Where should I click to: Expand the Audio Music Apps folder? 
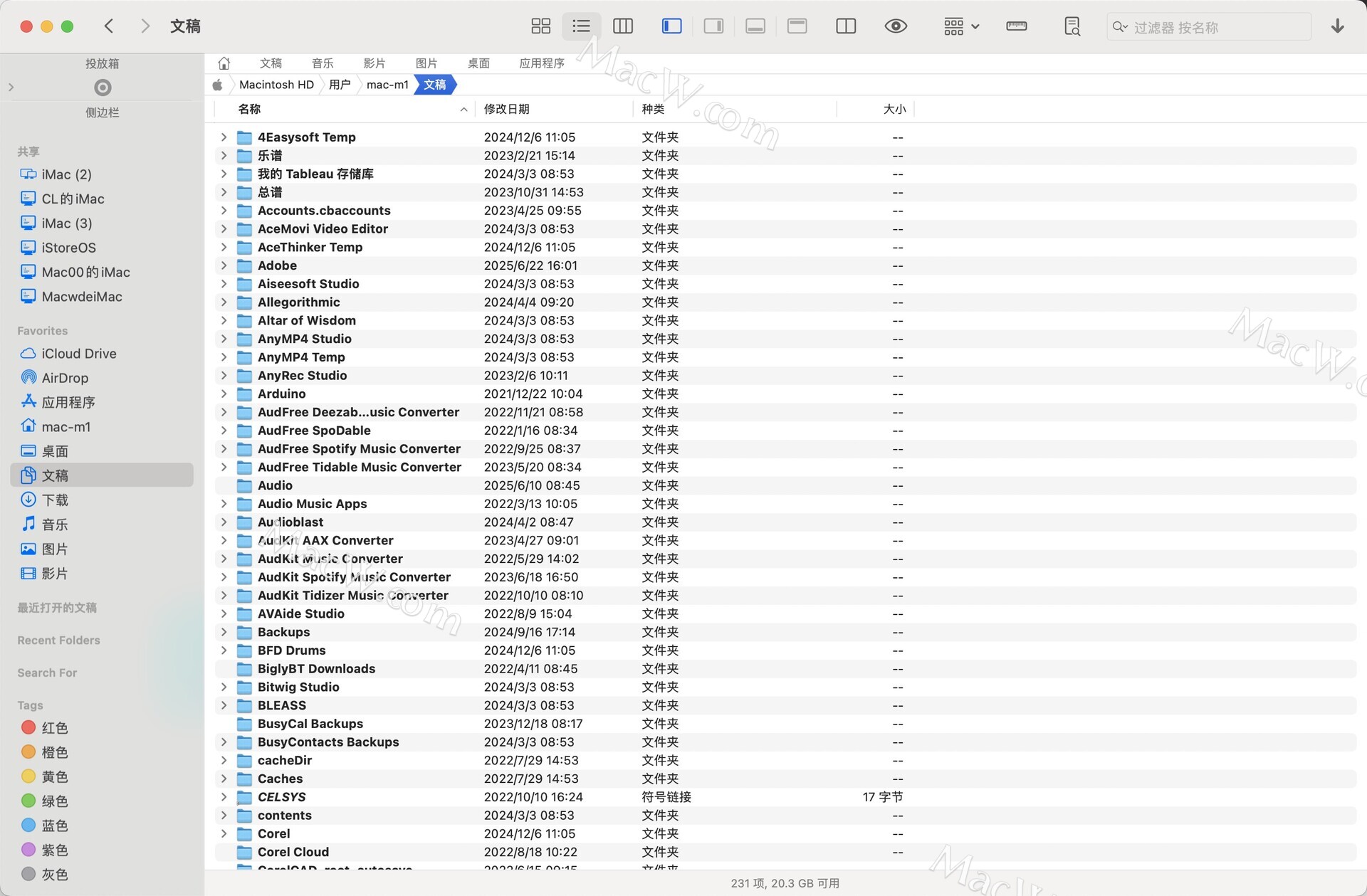[224, 504]
